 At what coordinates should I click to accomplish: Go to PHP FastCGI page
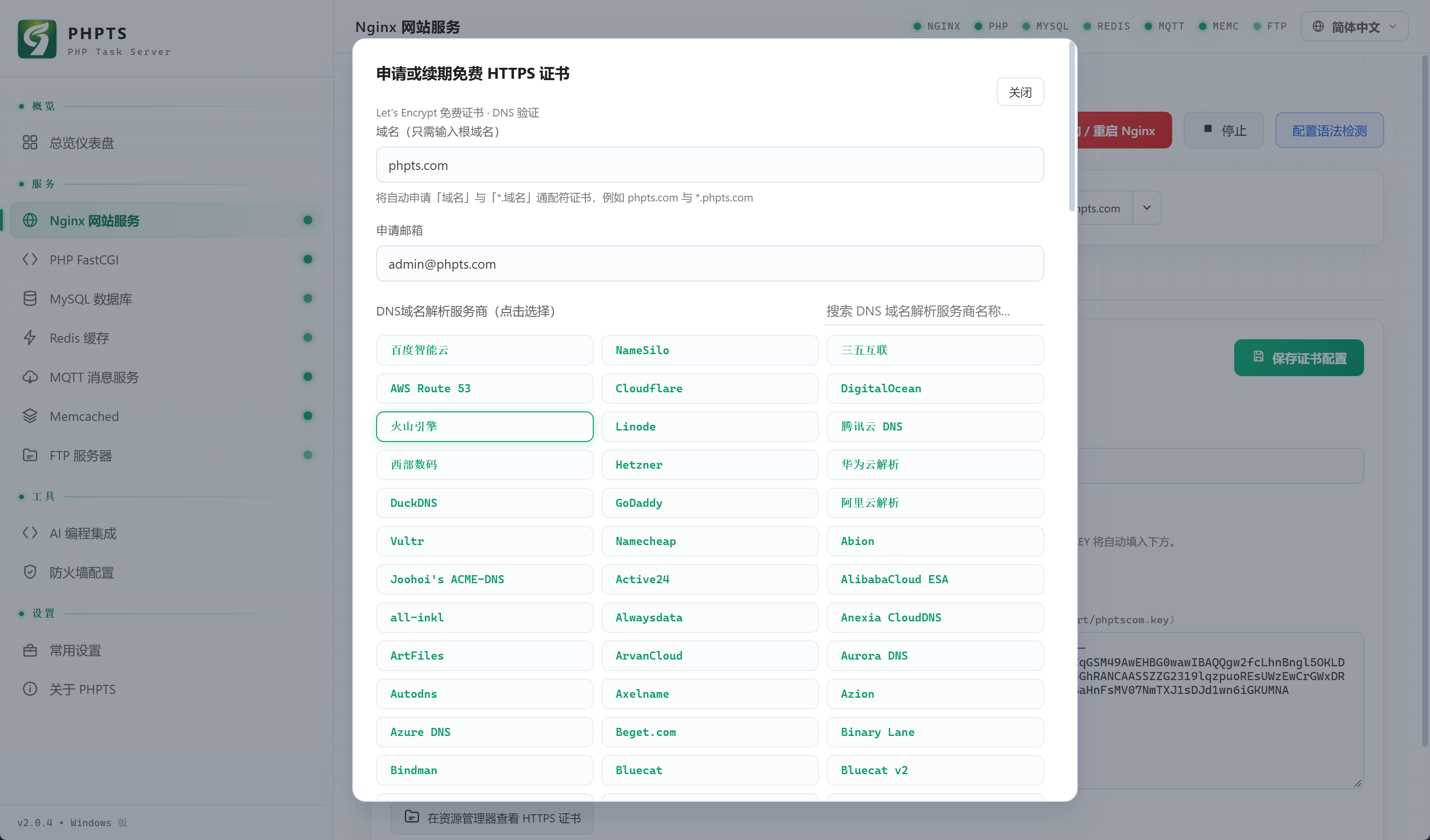(167, 259)
